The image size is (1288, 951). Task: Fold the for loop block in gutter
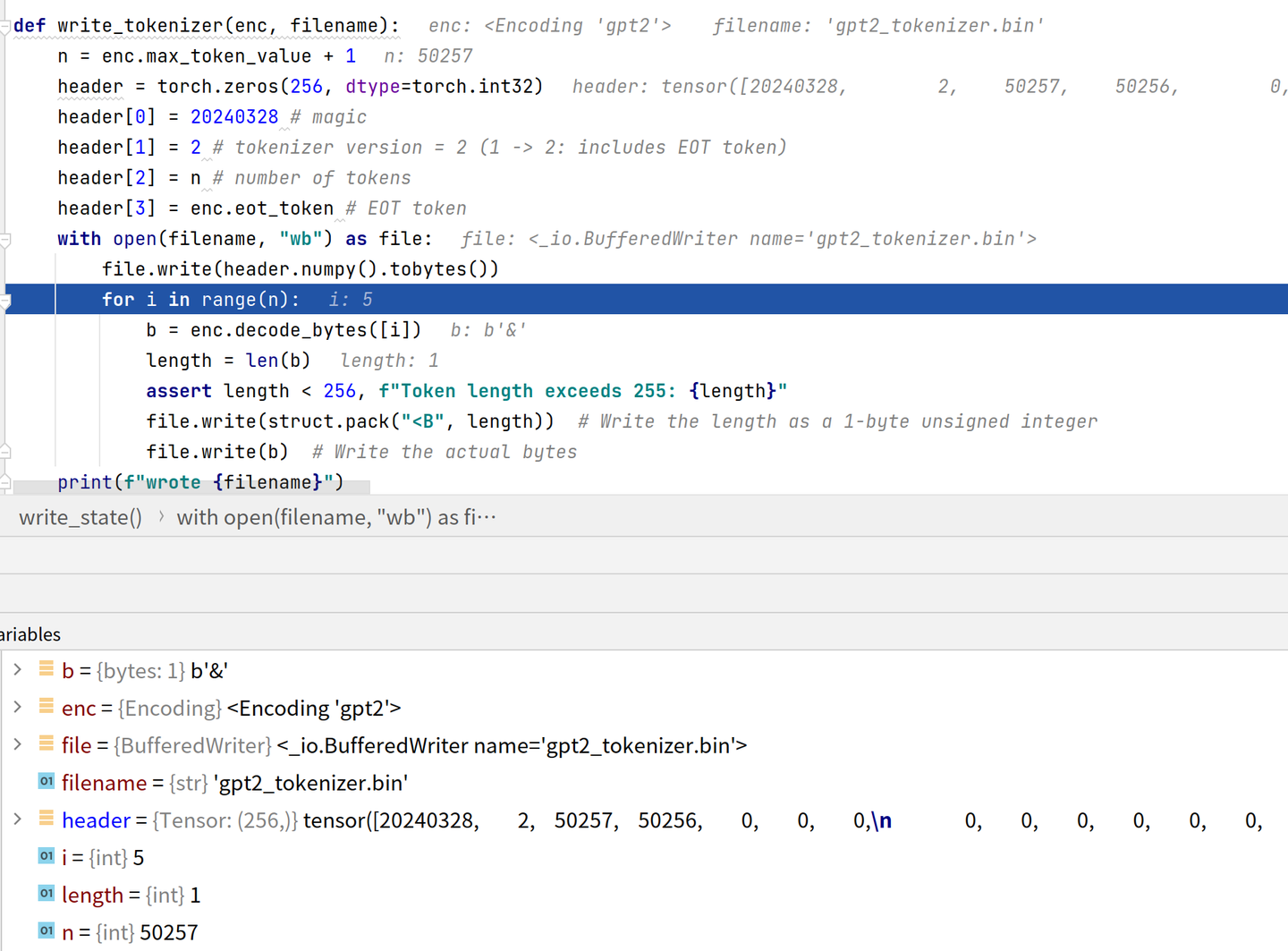tap(5, 301)
